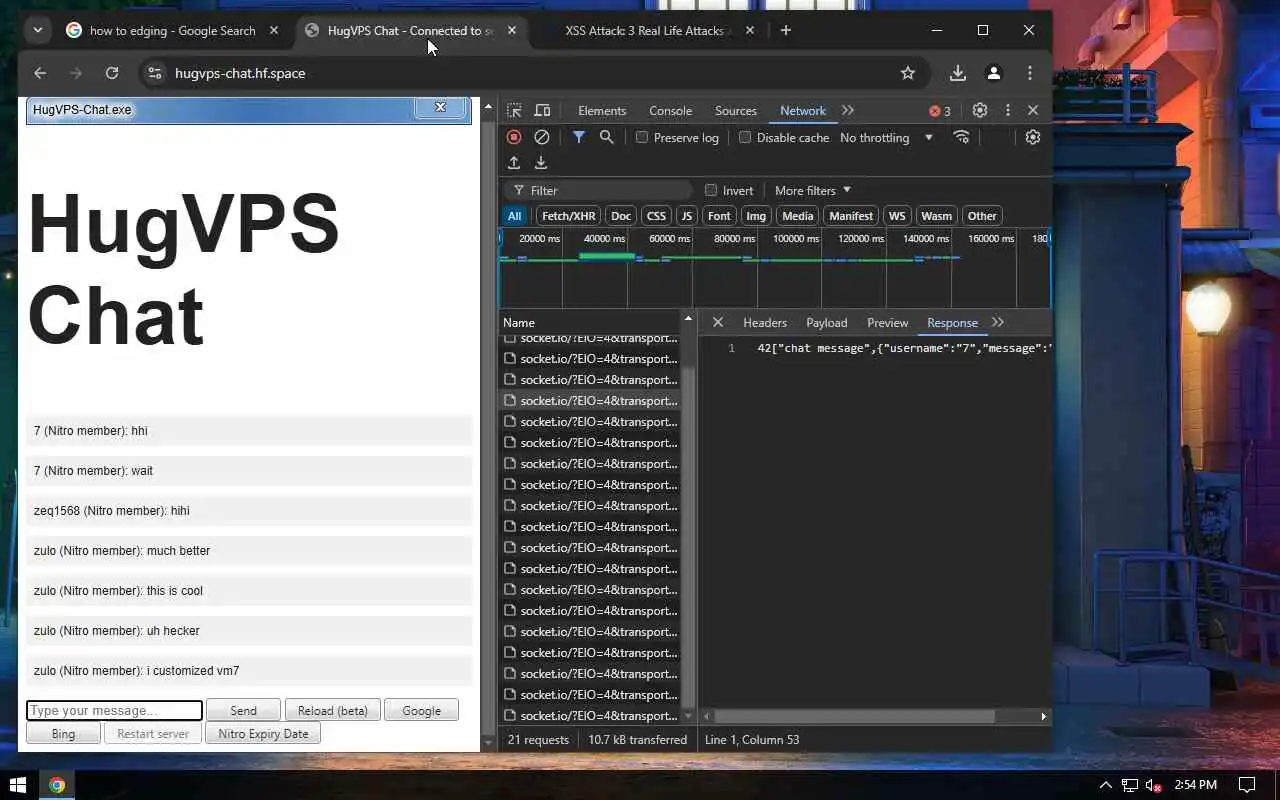Open network search magnifier icon

606,137
